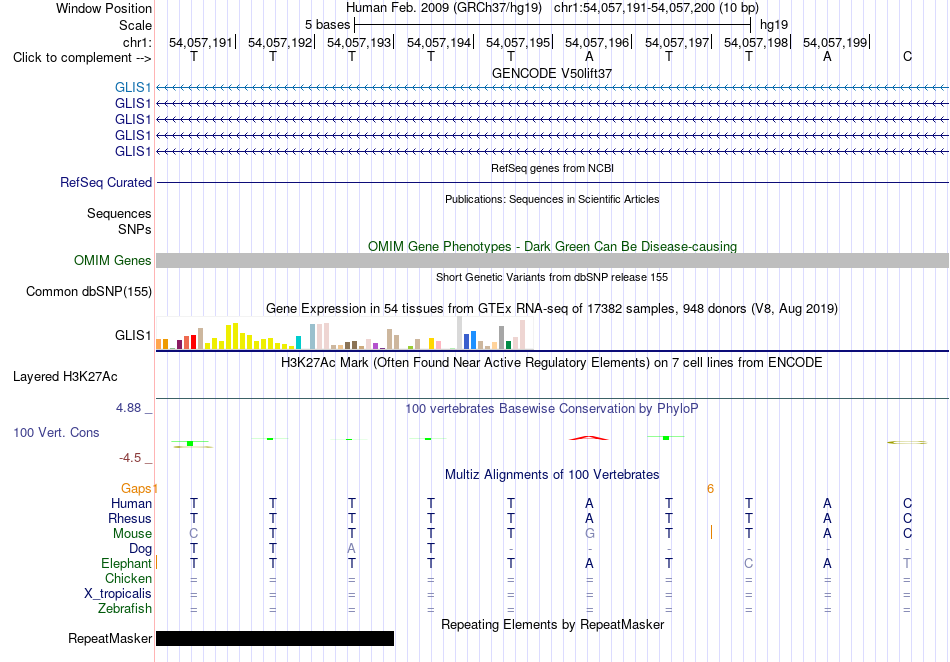Click the gray A in the Dog row

351,549
